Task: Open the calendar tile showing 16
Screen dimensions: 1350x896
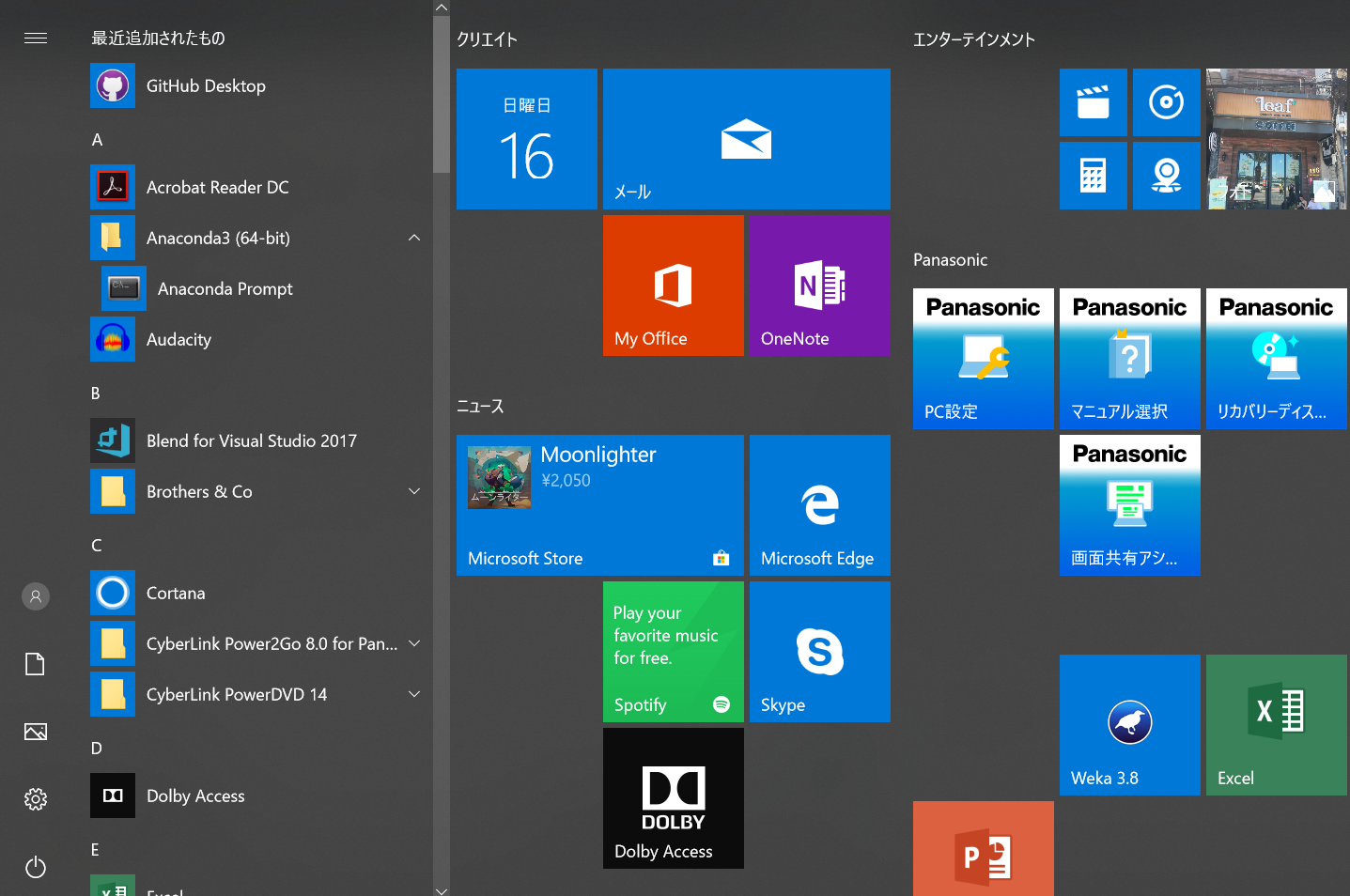Action: [527, 139]
